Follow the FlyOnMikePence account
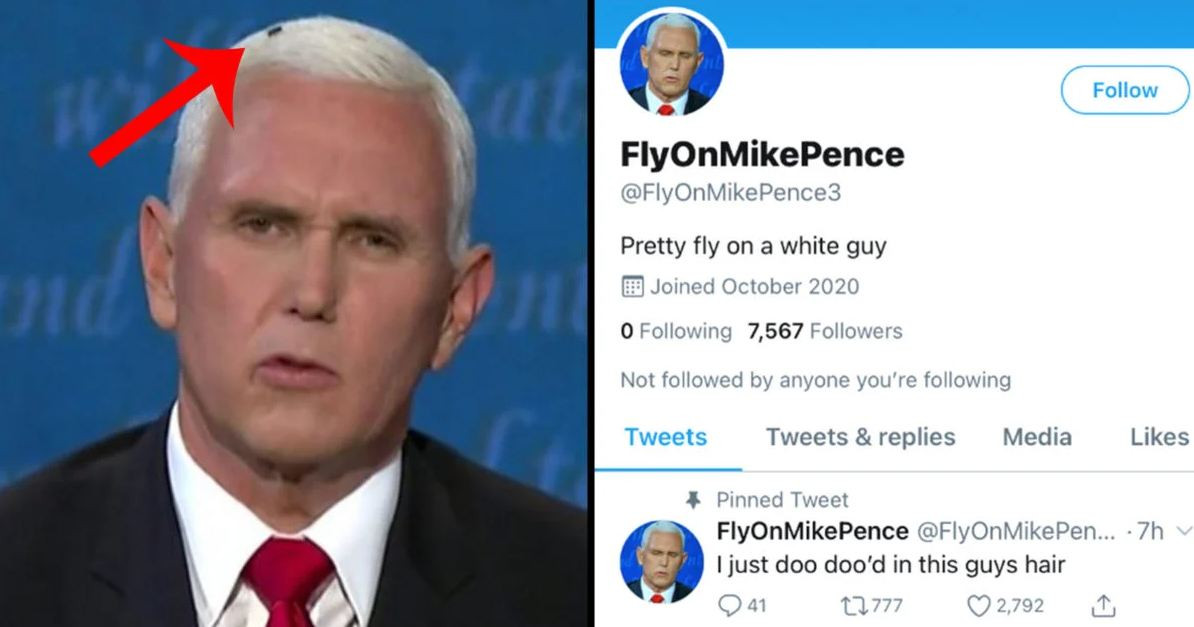 1124,90
